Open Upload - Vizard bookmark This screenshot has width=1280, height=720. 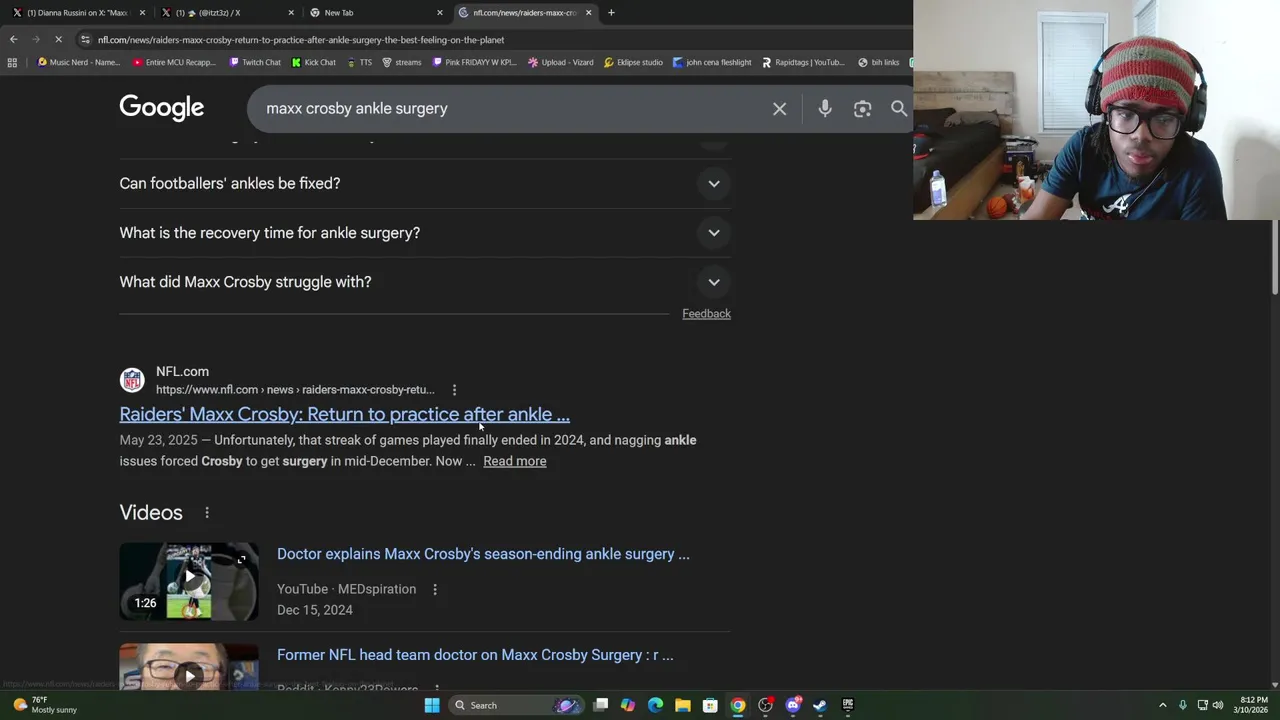coord(561,62)
